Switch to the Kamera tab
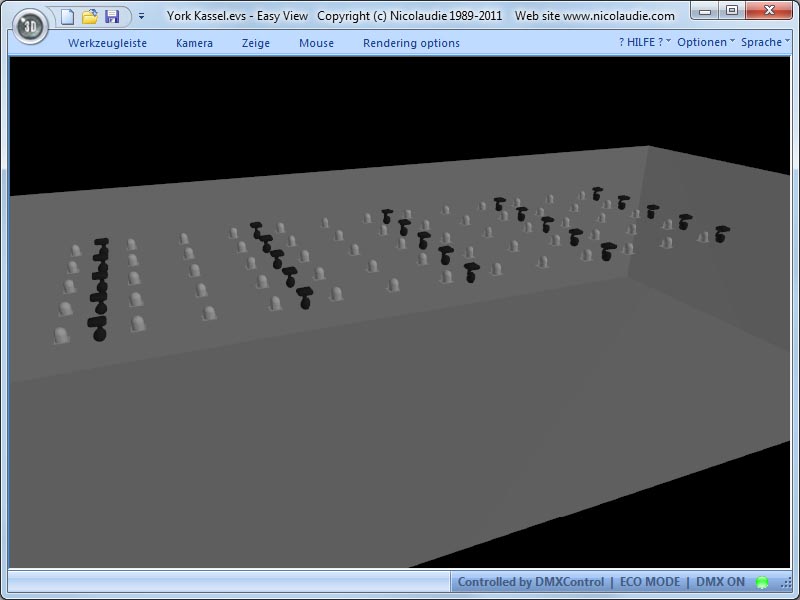Image resolution: width=800 pixels, height=600 pixels. (194, 43)
